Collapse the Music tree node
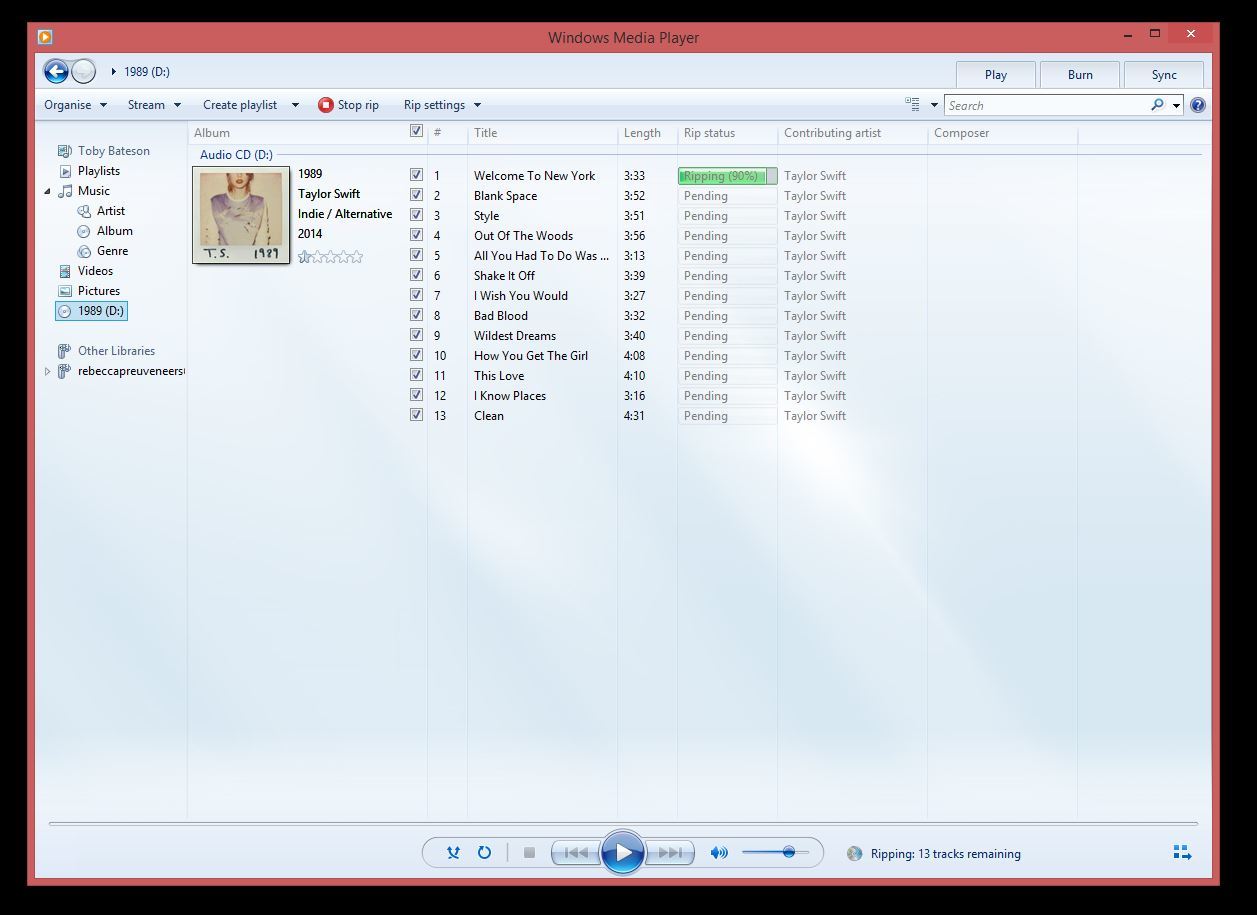Image resolution: width=1257 pixels, height=915 pixels. pyautogui.click(x=47, y=191)
